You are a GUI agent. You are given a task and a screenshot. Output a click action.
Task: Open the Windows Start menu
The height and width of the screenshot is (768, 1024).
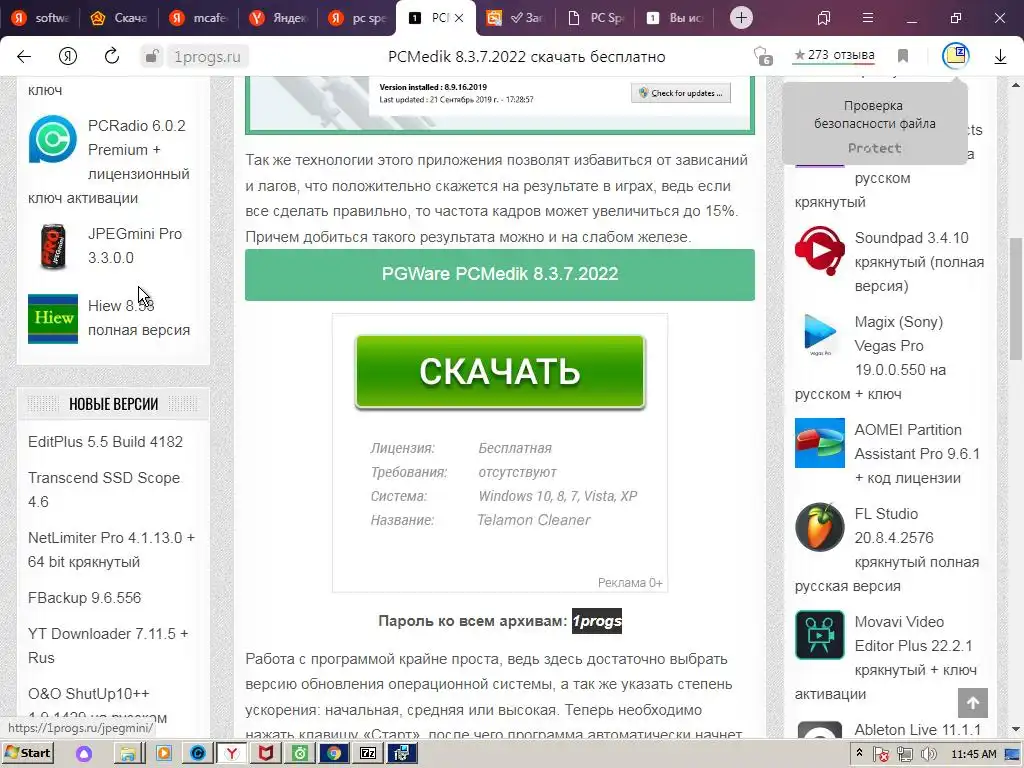(27, 753)
